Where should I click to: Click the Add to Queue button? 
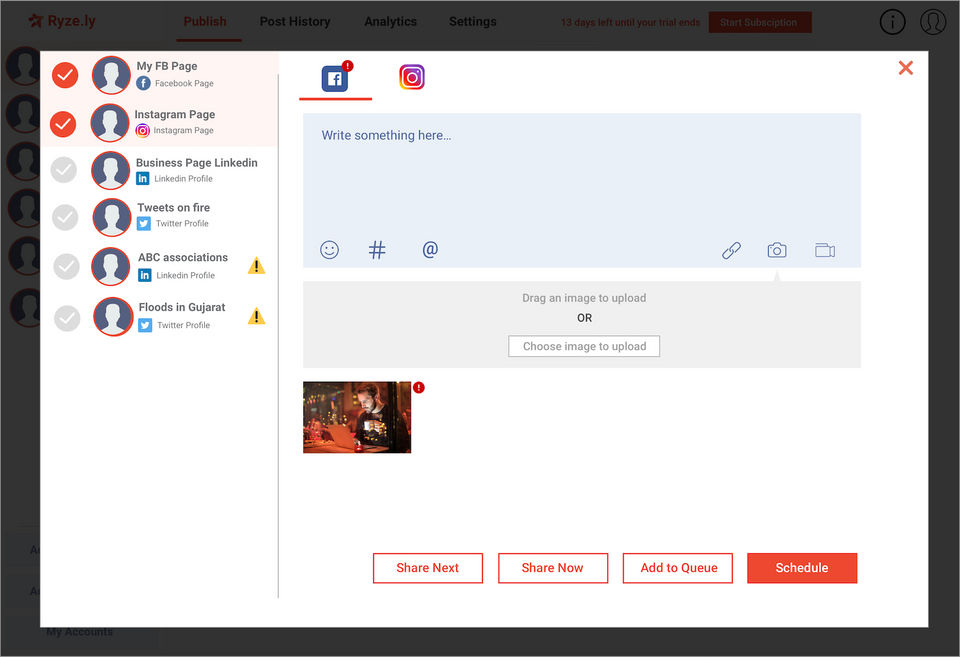[x=678, y=568]
